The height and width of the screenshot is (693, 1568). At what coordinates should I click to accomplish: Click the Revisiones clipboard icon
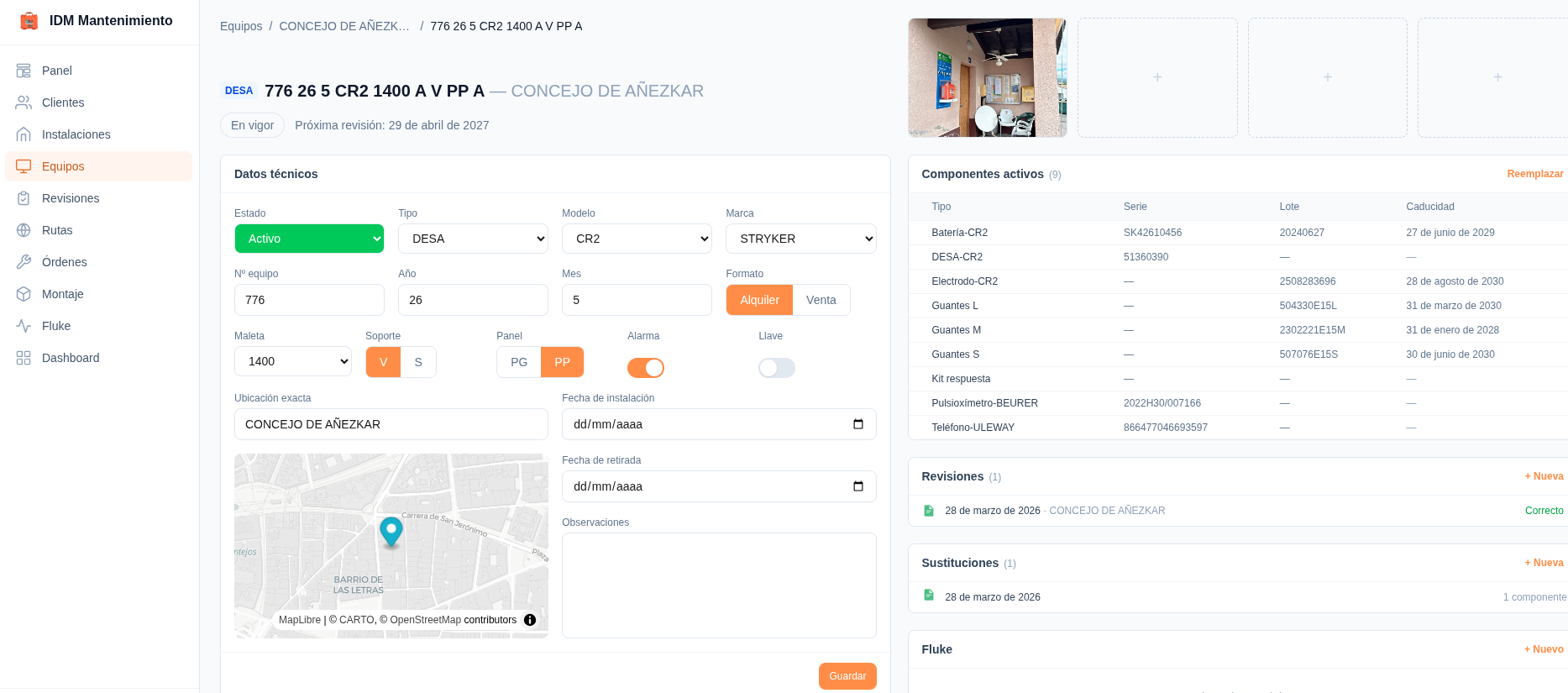tap(24, 198)
